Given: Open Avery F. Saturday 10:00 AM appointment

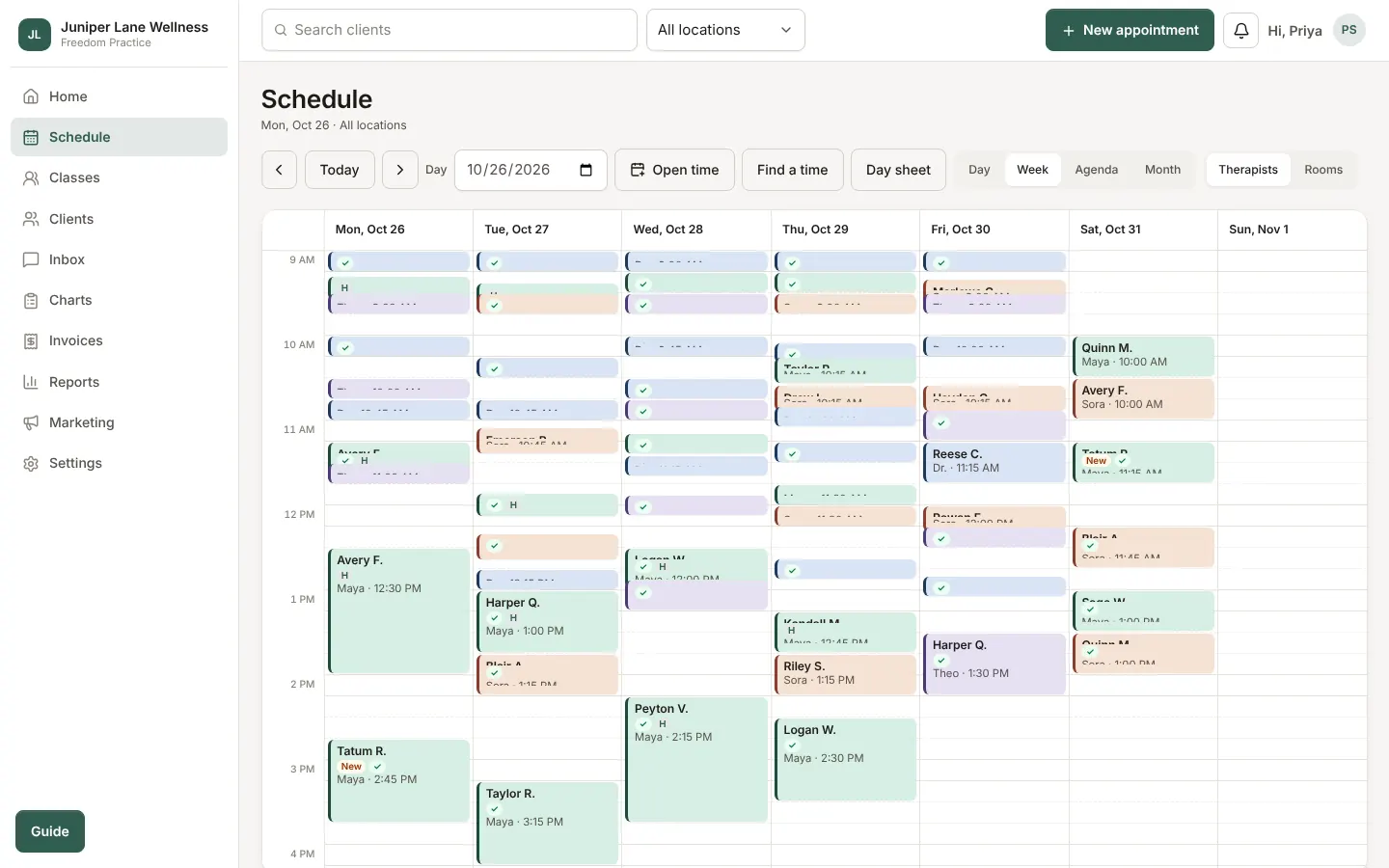Looking at the screenshot, I should [x=1143, y=398].
